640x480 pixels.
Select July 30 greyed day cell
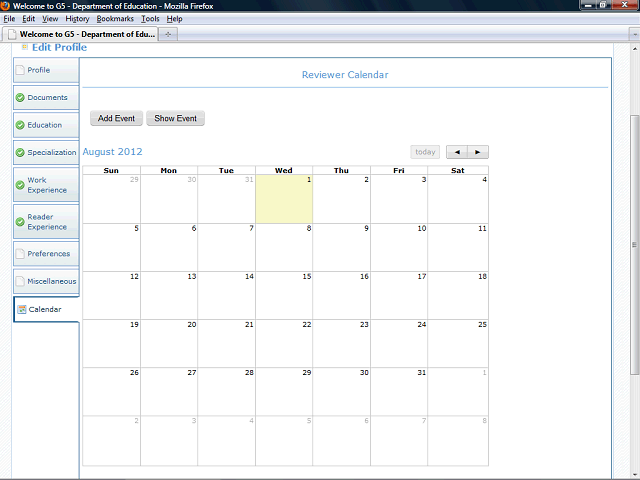(169, 199)
